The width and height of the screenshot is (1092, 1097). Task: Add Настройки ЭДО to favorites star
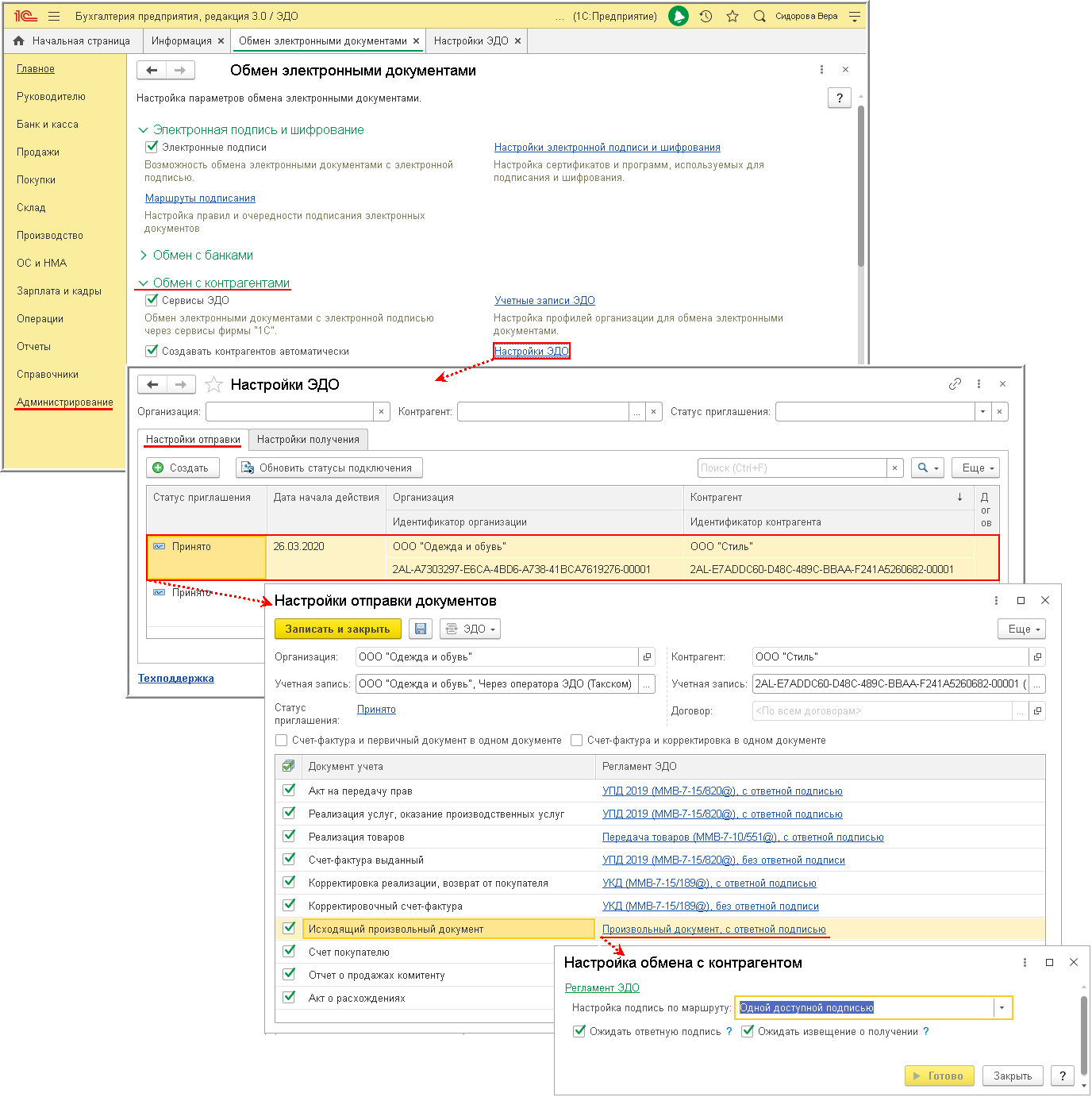pos(213,384)
